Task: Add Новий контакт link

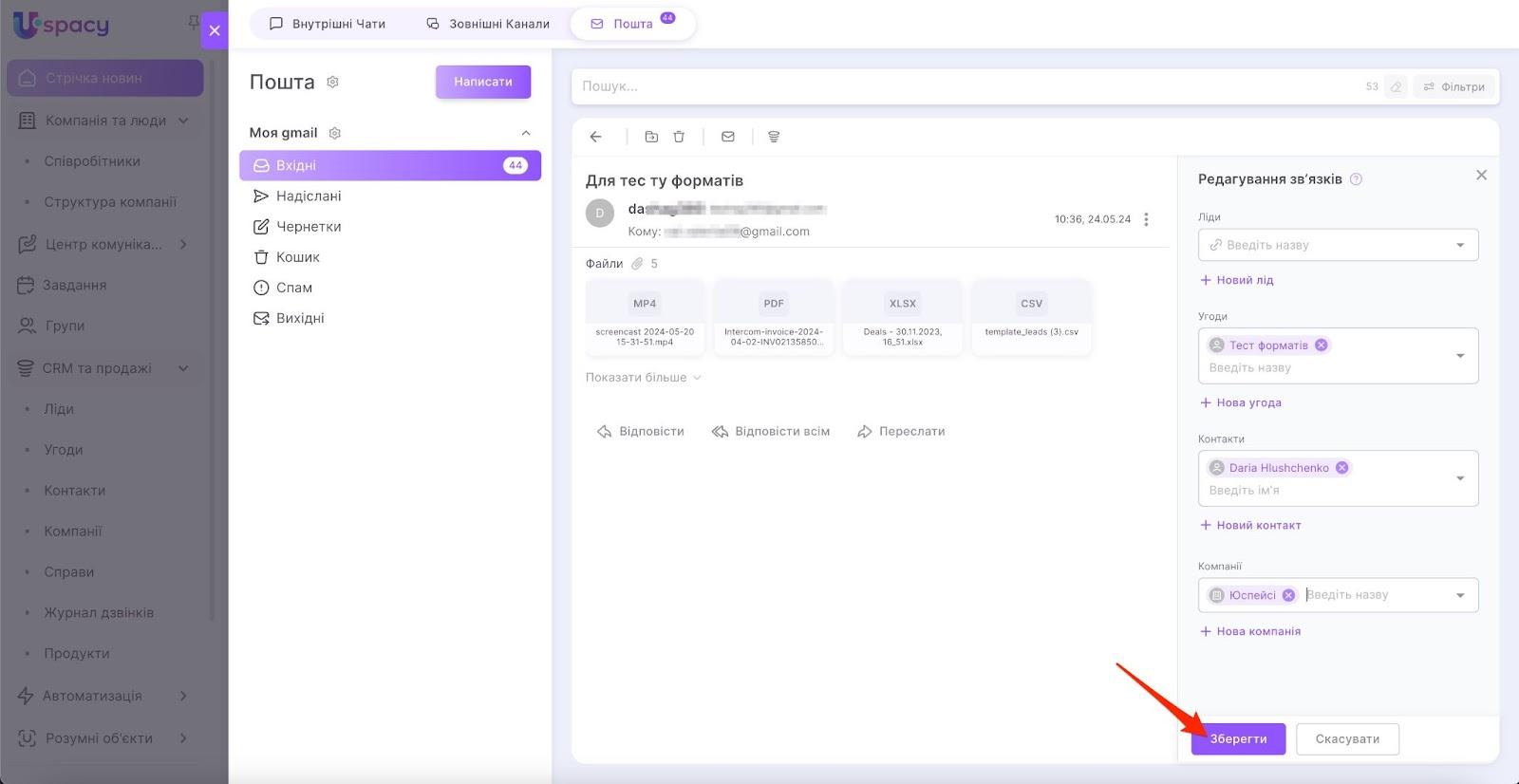Action: [1250, 525]
